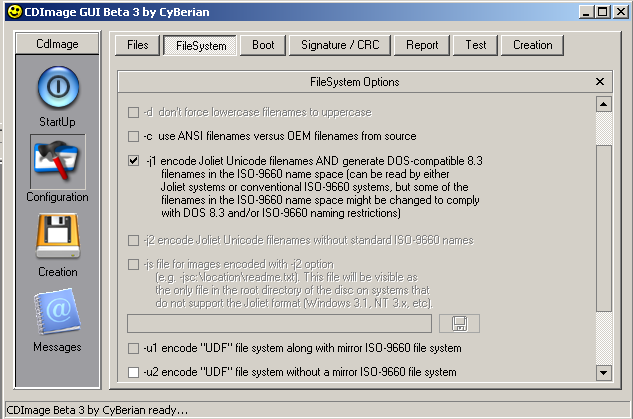633x419 pixels.
Task: Click the smiley icon in title bar
Action: coord(14,12)
